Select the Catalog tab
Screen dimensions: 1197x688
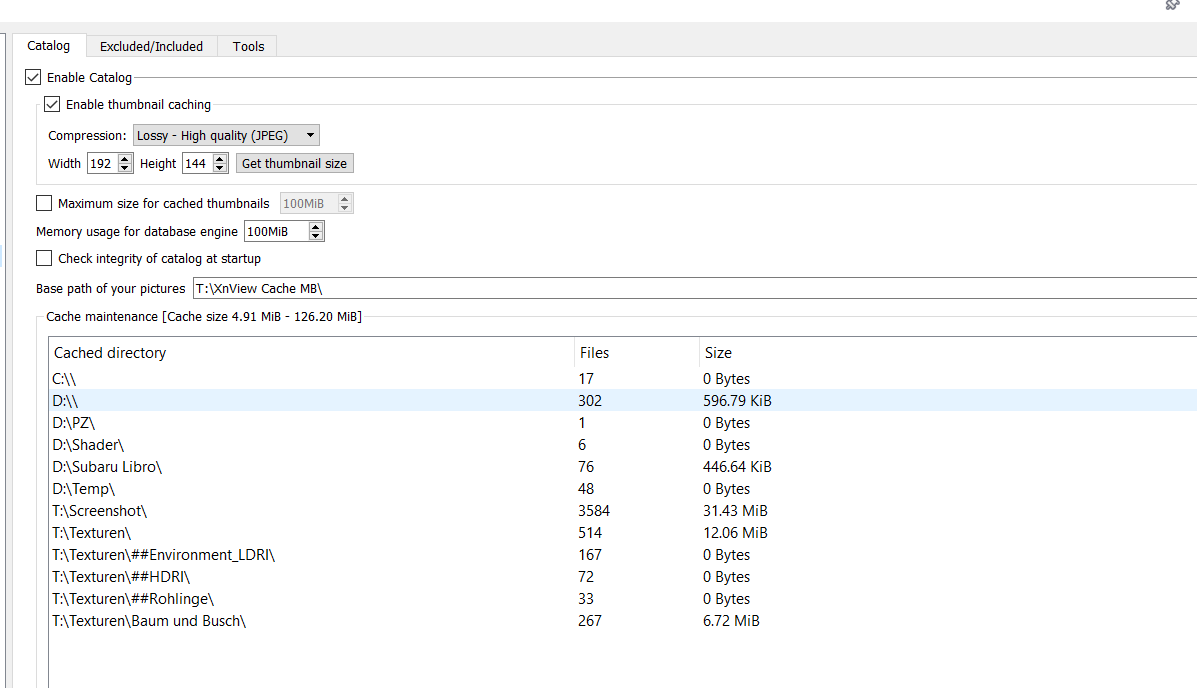click(x=48, y=46)
